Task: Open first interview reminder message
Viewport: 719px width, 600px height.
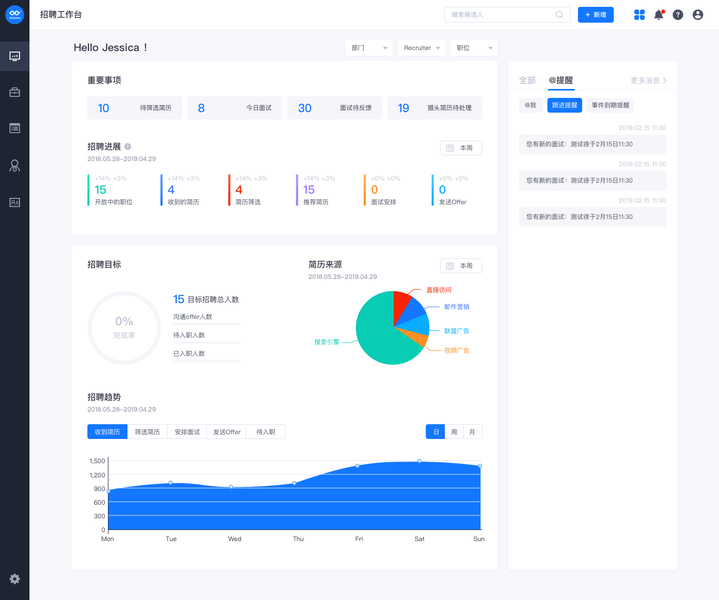Action: 592,144
